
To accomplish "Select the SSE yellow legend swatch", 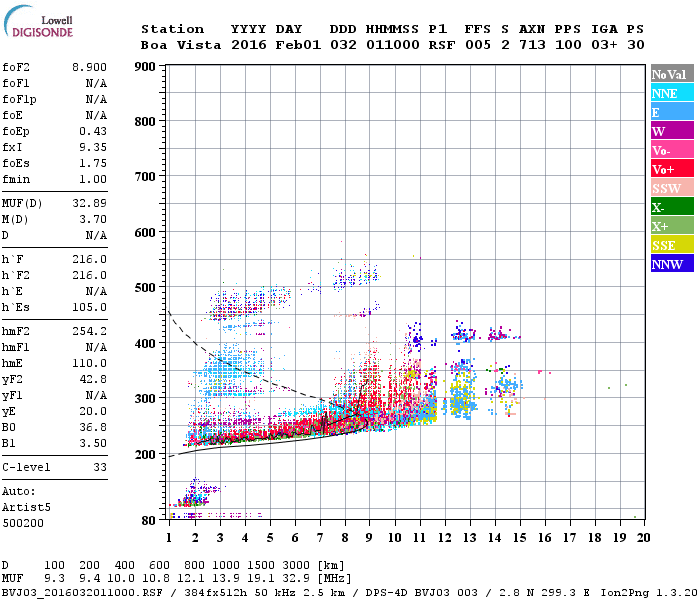I will coord(672,245).
